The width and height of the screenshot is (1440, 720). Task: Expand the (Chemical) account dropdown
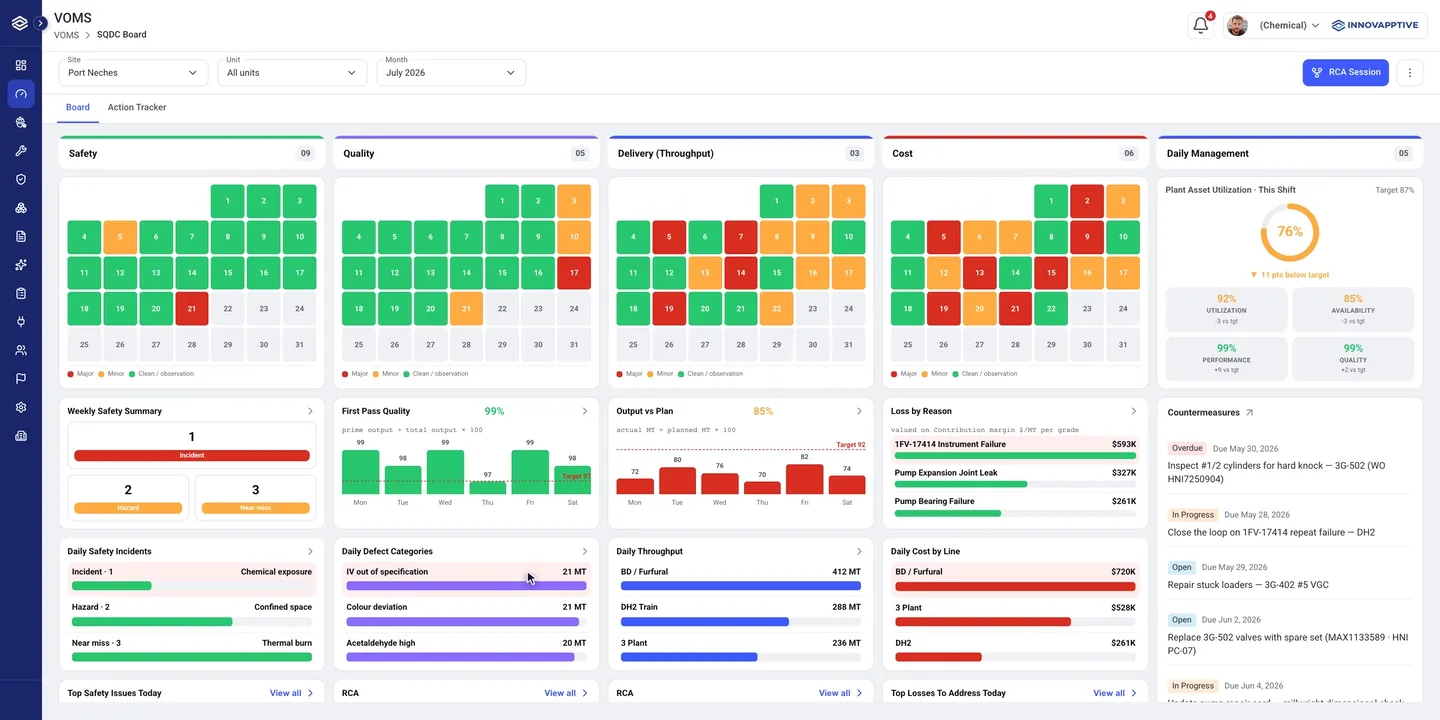(x=1289, y=25)
